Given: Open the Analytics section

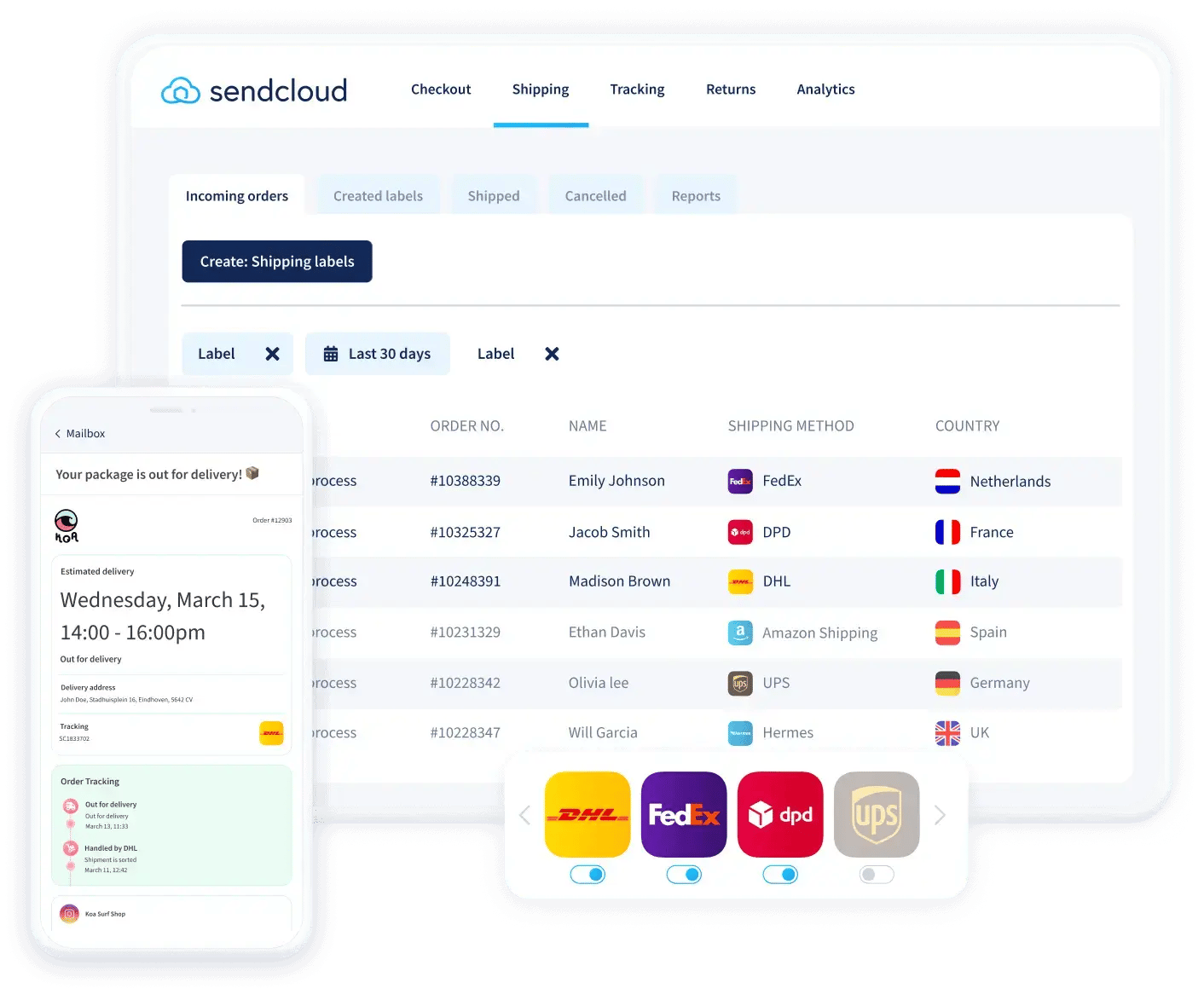Looking at the screenshot, I should pos(825,90).
